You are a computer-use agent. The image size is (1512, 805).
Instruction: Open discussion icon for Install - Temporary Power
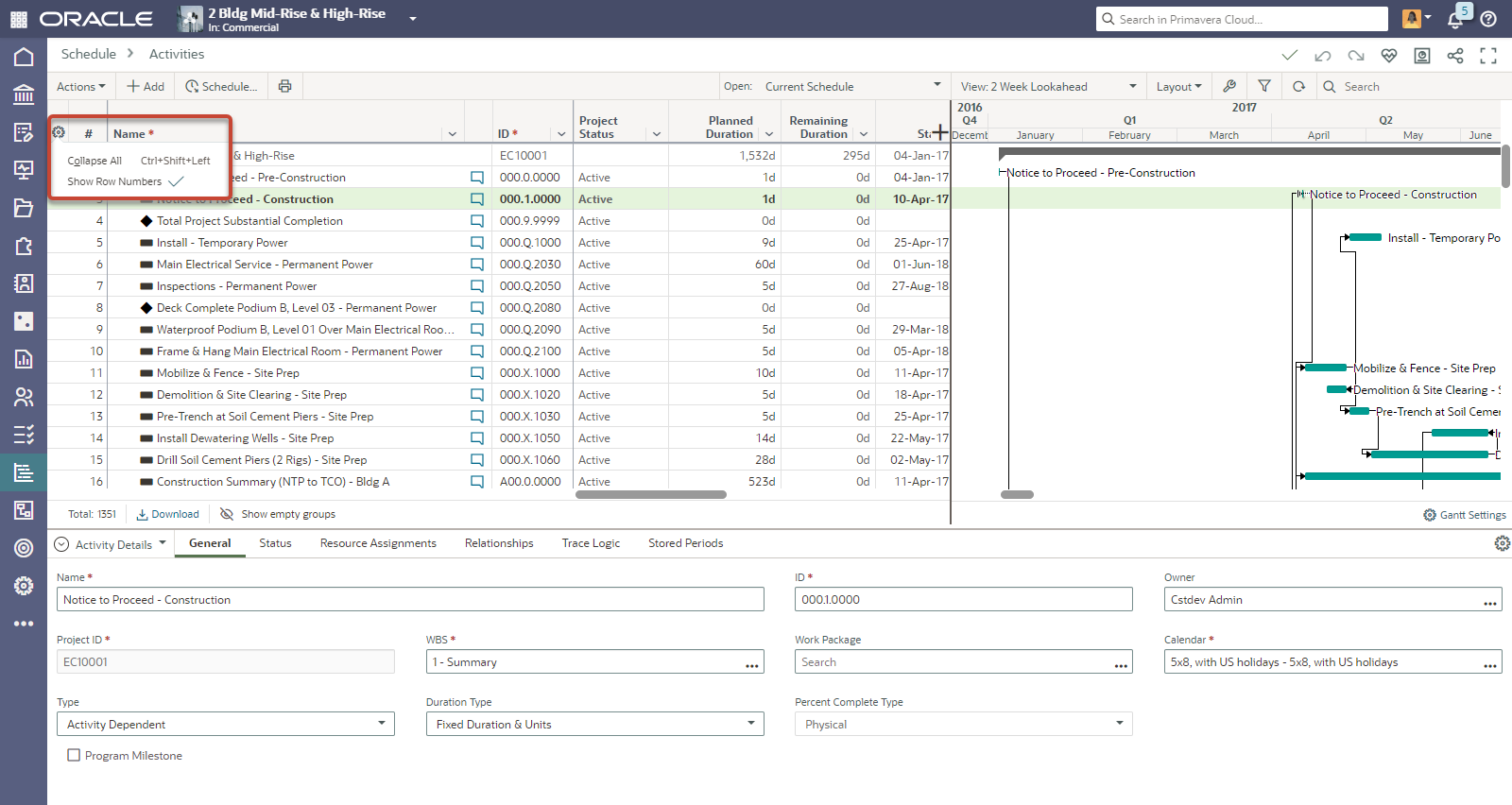click(477, 243)
